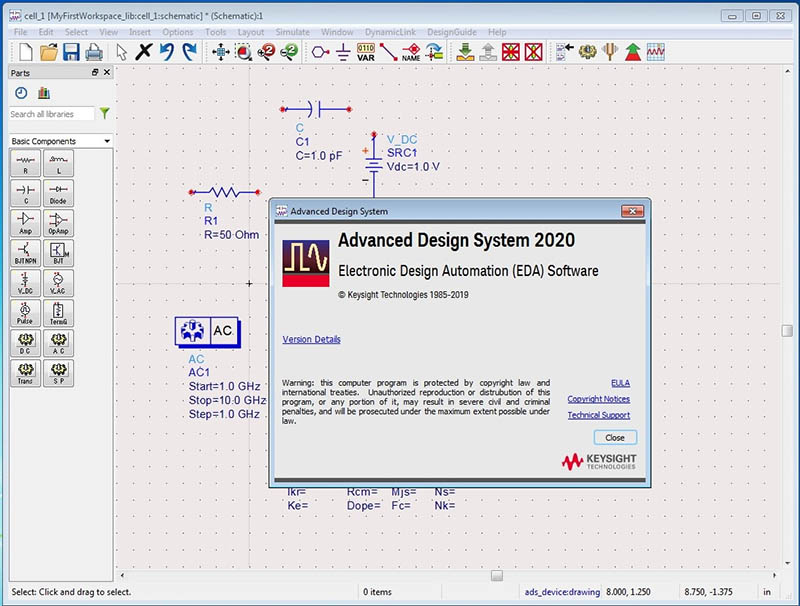The width and height of the screenshot is (800, 606).
Task: Open the Version Details link
Action: pyautogui.click(x=313, y=339)
